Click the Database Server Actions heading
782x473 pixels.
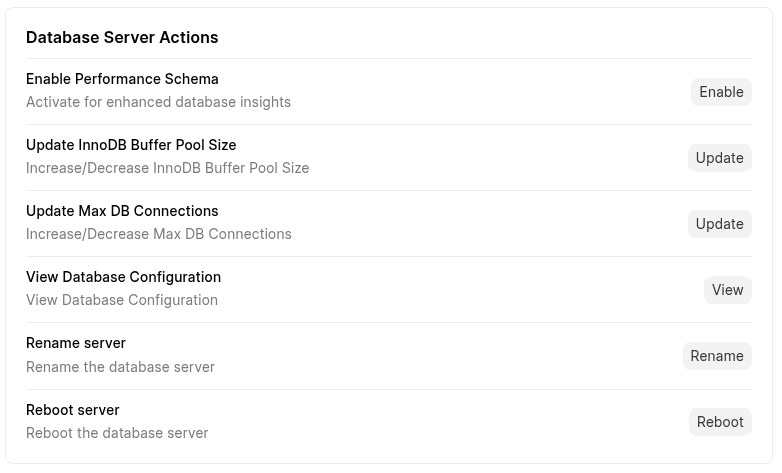point(122,37)
